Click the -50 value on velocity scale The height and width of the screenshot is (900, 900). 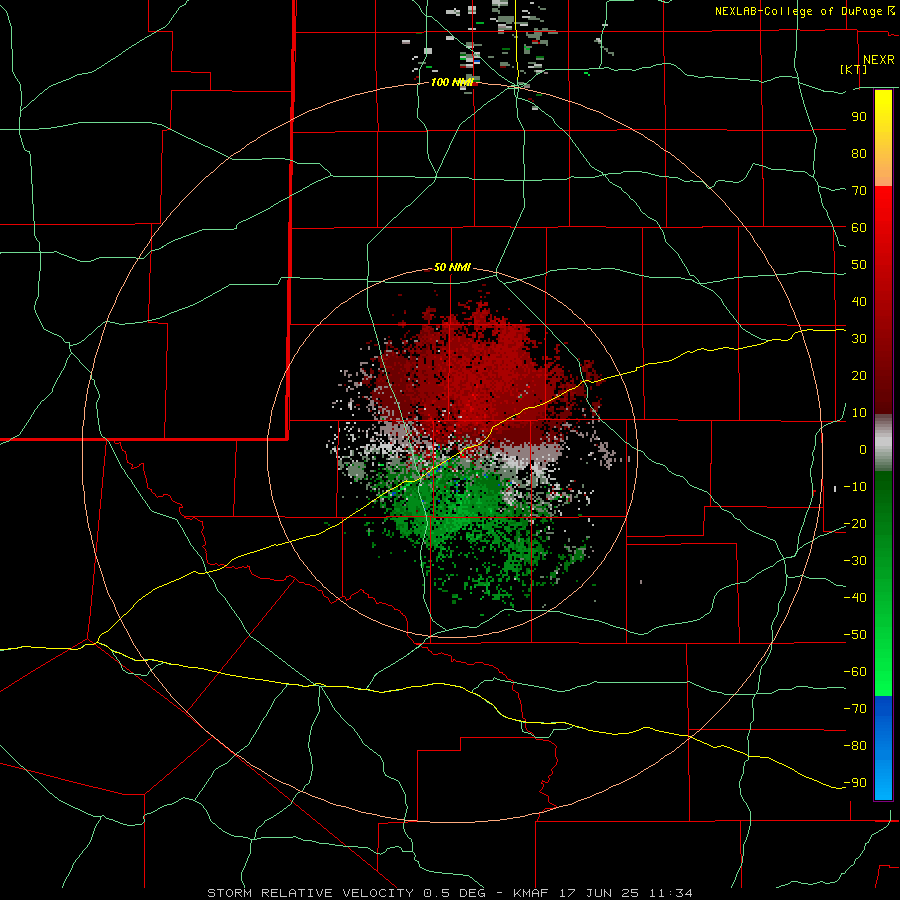tap(855, 635)
